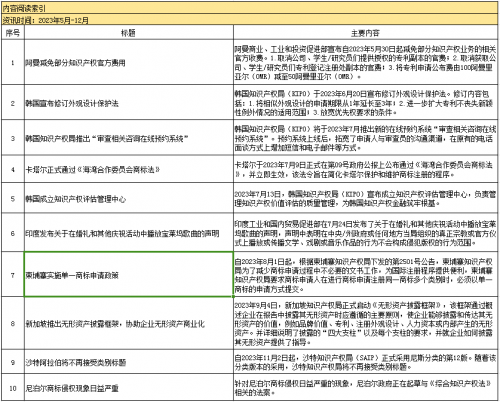
Task: Select title about "审查相关咨询在线预约系统"
Action: (129, 138)
